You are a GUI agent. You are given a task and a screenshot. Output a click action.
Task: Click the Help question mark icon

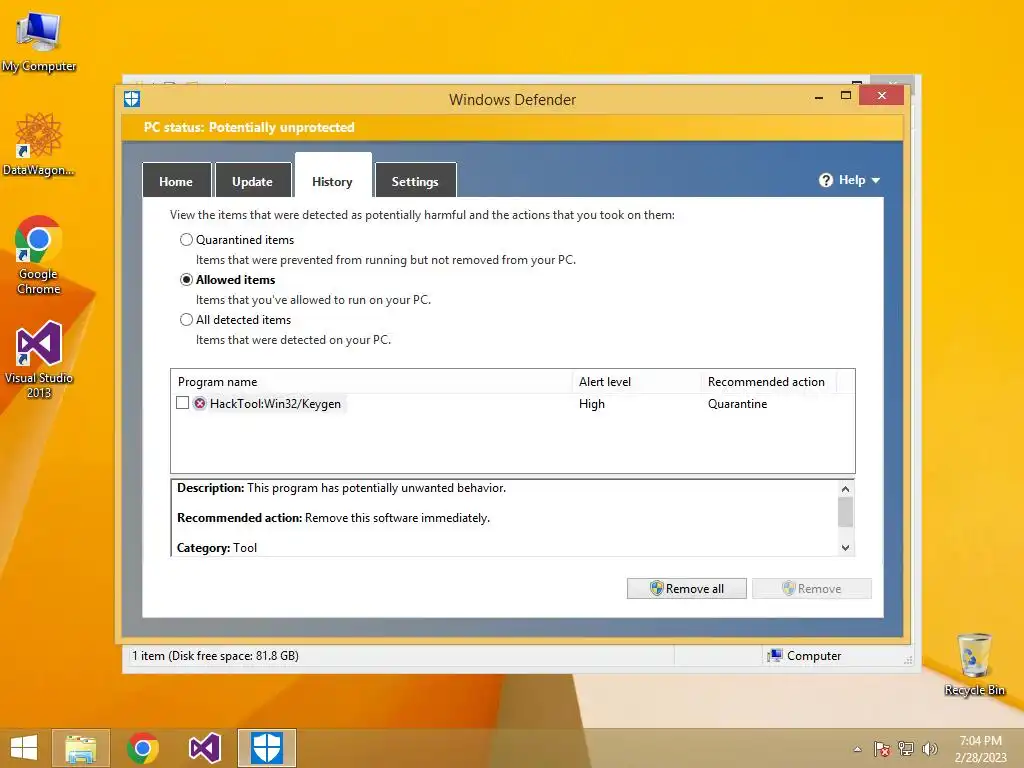point(826,180)
